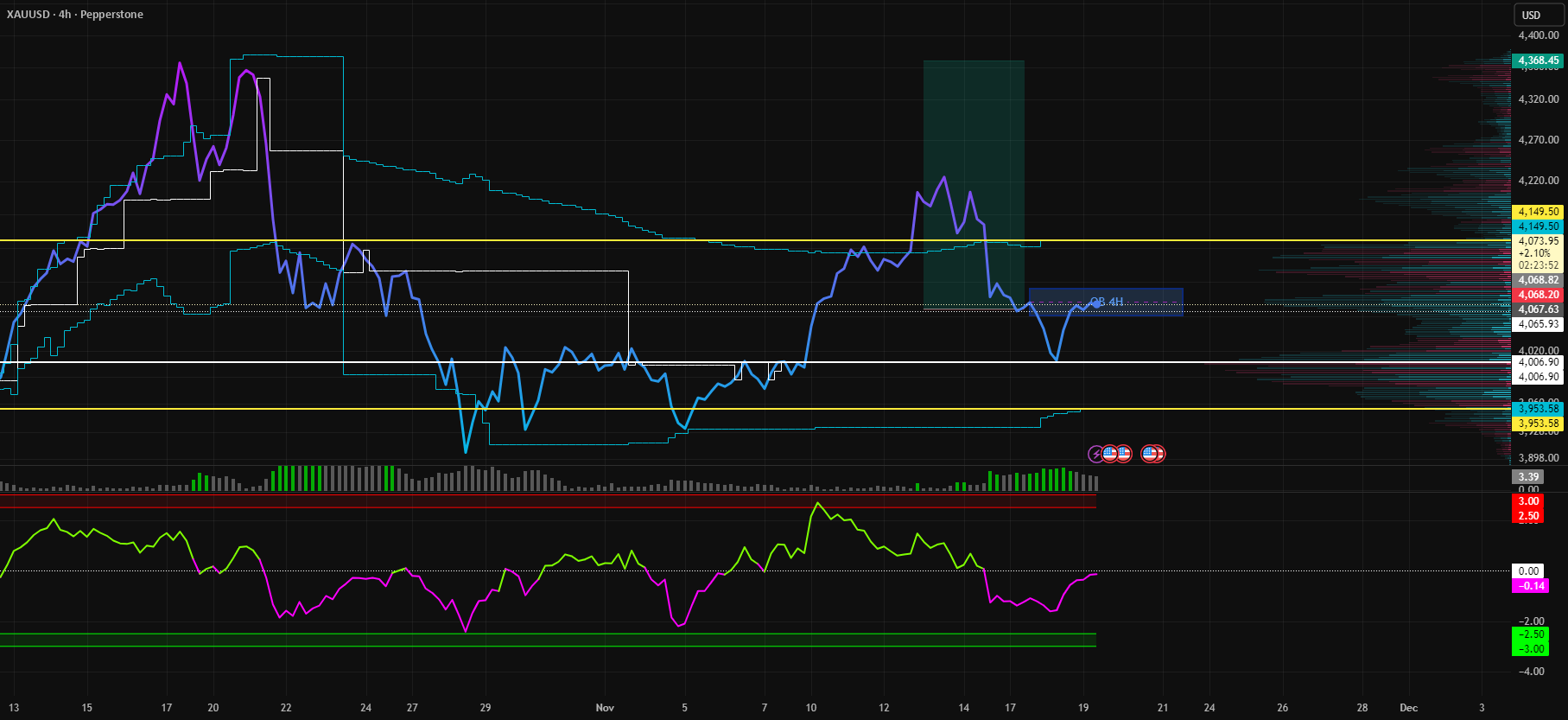The width and height of the screenshot is (1568, 720).
Task: Select the green long-position rectangle on the chart
Action: (x=974, y=184)
